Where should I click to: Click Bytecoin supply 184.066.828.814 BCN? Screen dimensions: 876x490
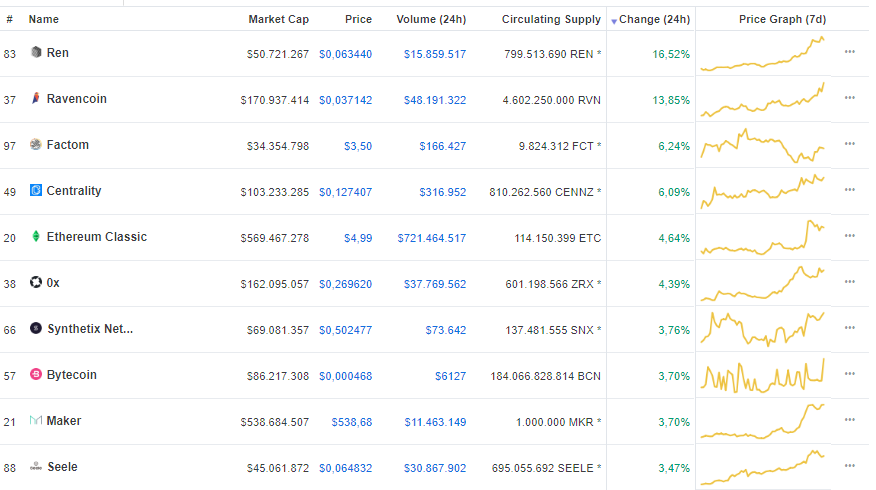coord(545,376)
